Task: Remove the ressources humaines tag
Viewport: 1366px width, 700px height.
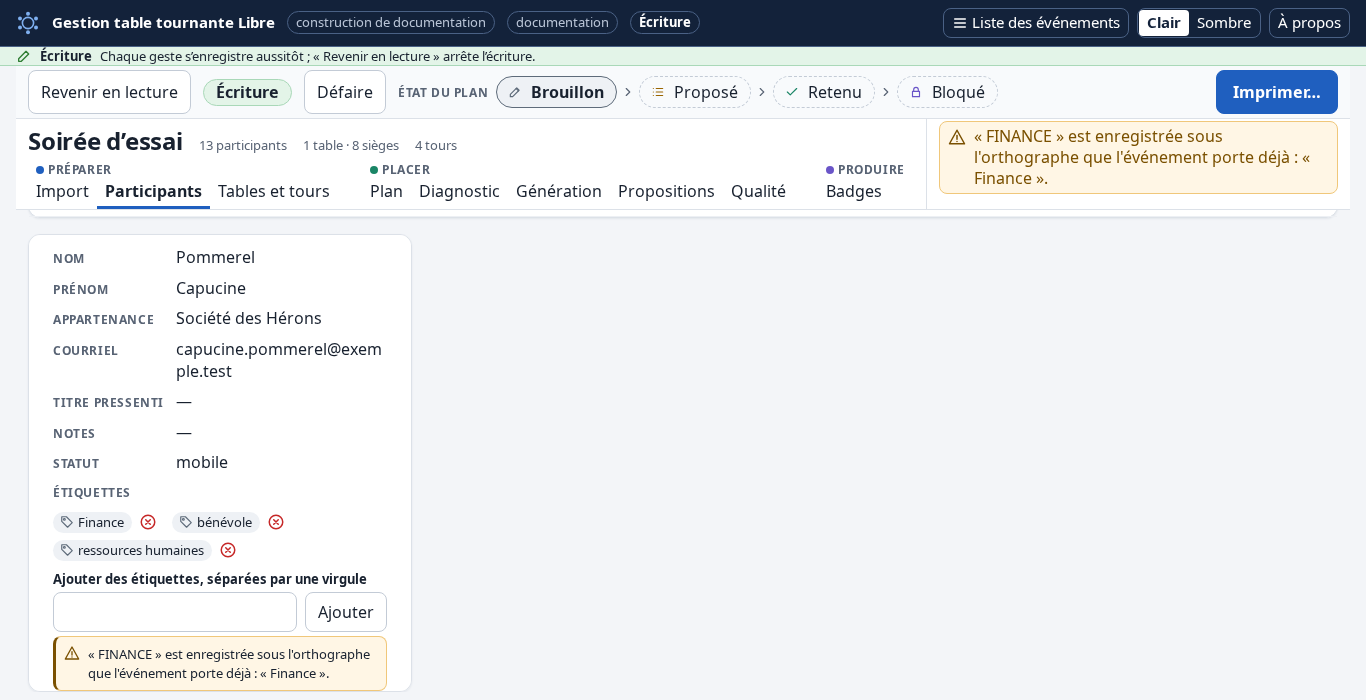Action: (228, 550)
